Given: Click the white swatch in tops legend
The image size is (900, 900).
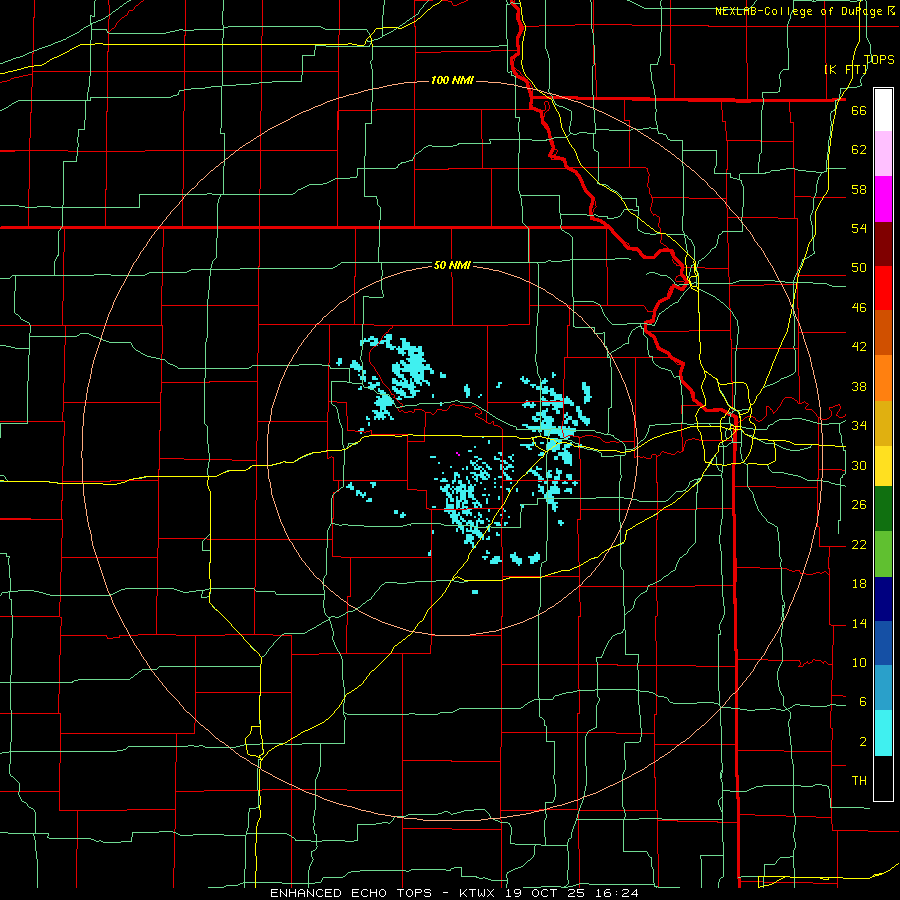Looking at the screenshot, I should (x=883, y=110).
